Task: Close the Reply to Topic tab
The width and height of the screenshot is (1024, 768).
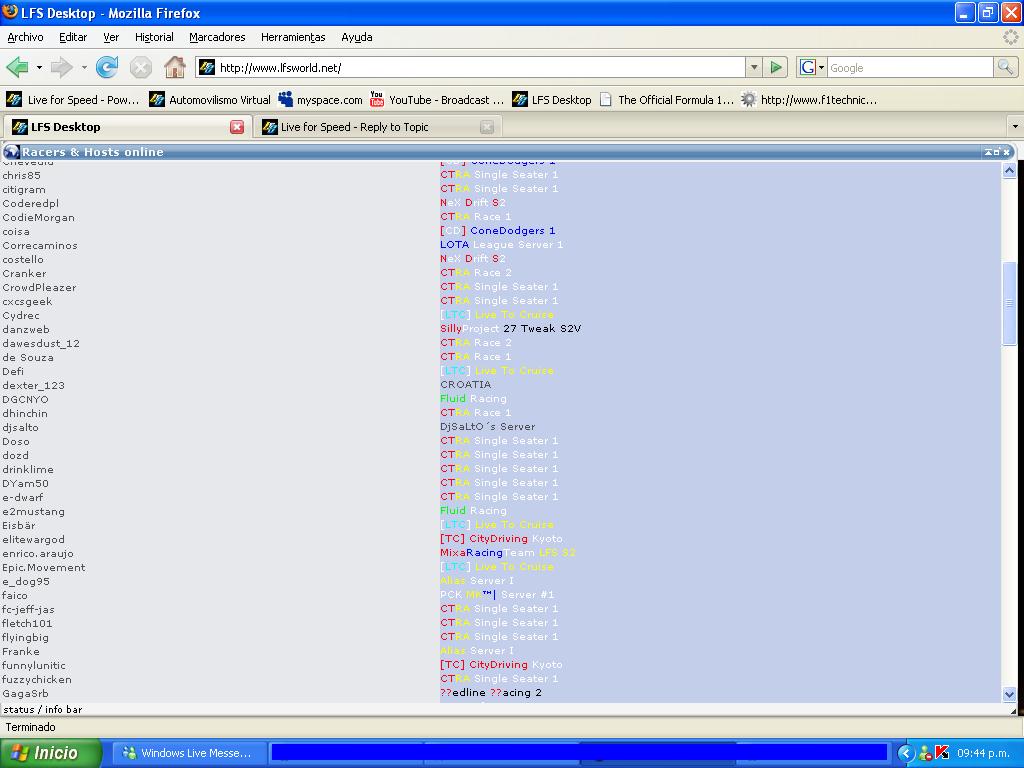Action: pyautogui.click(x=487, y=127)
